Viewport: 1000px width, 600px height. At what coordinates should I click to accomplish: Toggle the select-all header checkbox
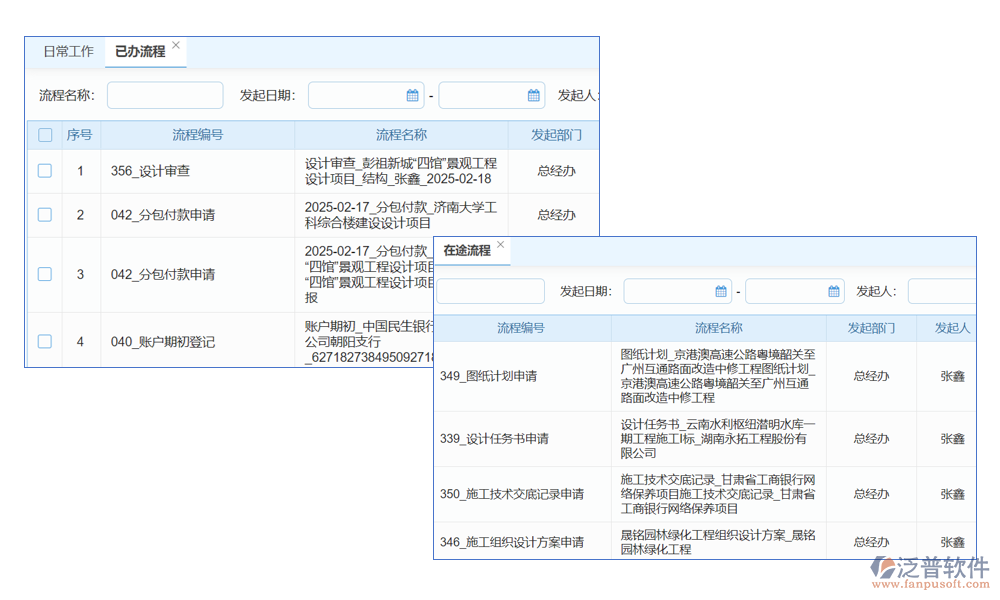click(45, 135)
